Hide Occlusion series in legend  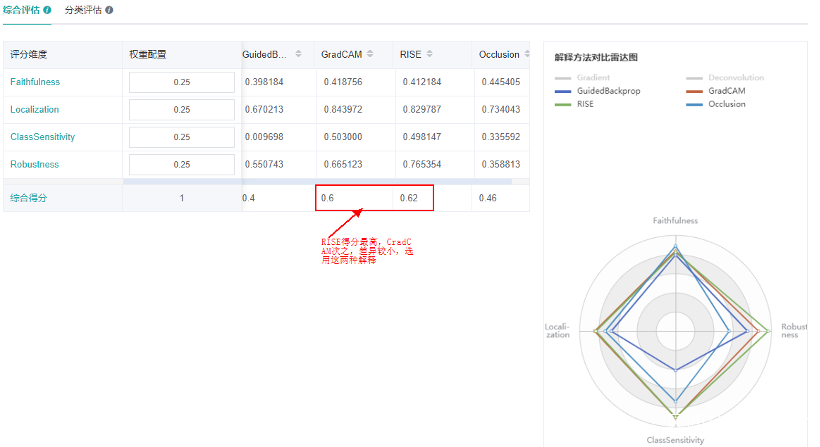(715, 104)
